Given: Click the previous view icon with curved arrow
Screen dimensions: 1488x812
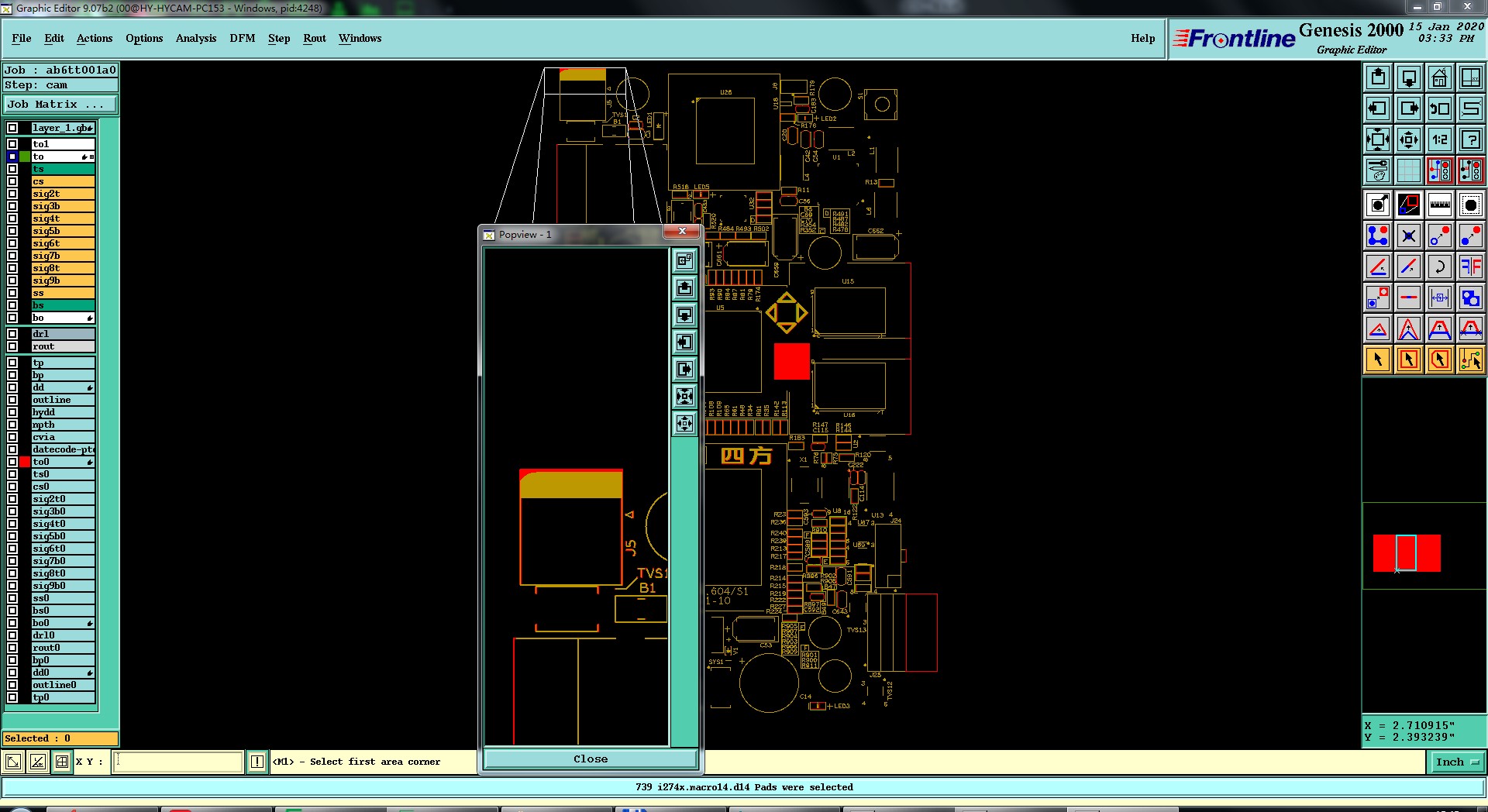Looking at the screenshot, I should point(1440,108).
